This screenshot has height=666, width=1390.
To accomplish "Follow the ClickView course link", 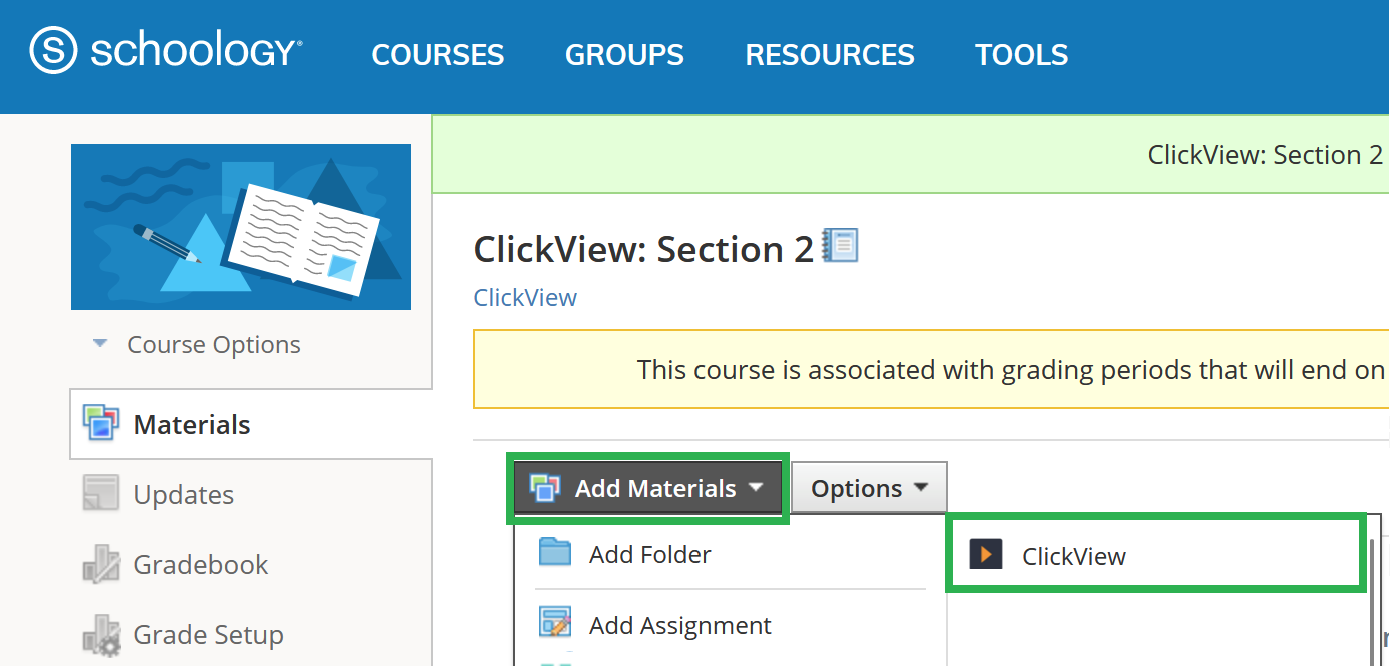I will [x=525, y=298].
